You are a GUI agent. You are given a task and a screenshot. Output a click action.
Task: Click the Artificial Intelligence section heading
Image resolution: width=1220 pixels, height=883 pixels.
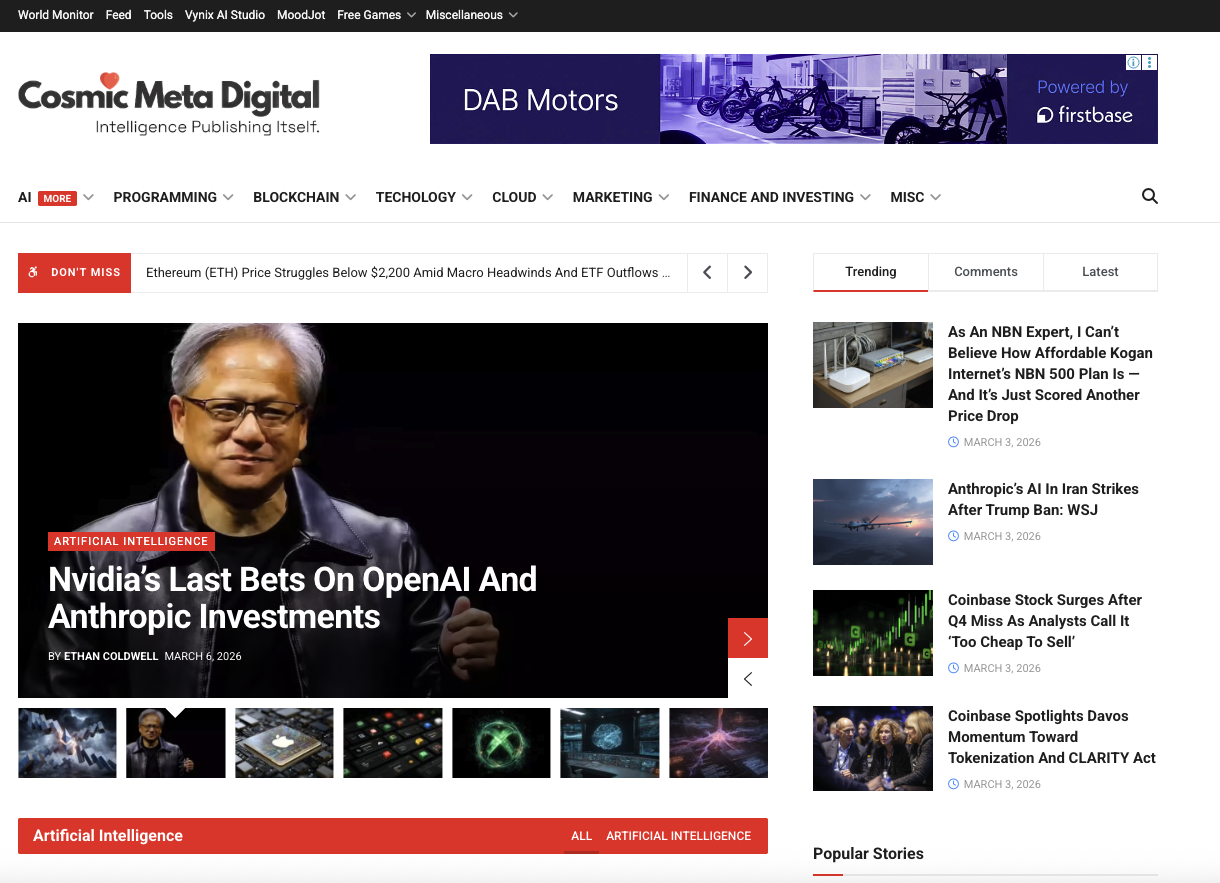(x=108, y=836)
